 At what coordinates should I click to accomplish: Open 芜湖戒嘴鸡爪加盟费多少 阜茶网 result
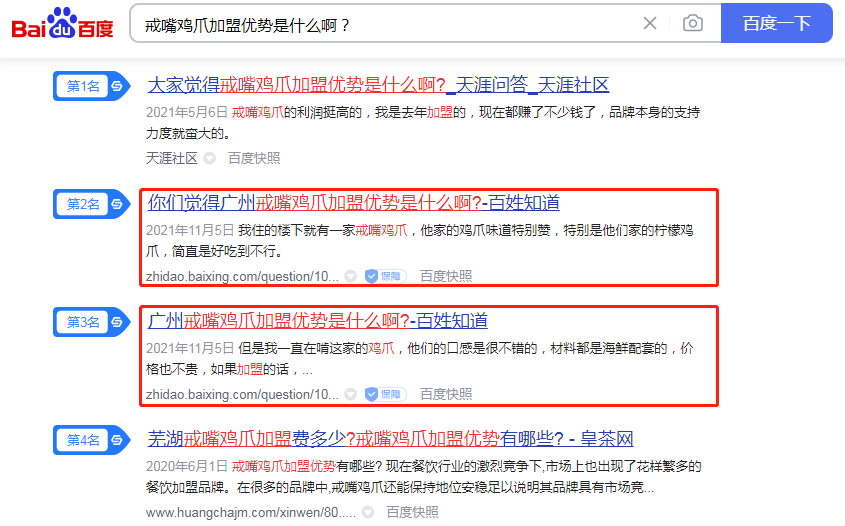(390, 439)
